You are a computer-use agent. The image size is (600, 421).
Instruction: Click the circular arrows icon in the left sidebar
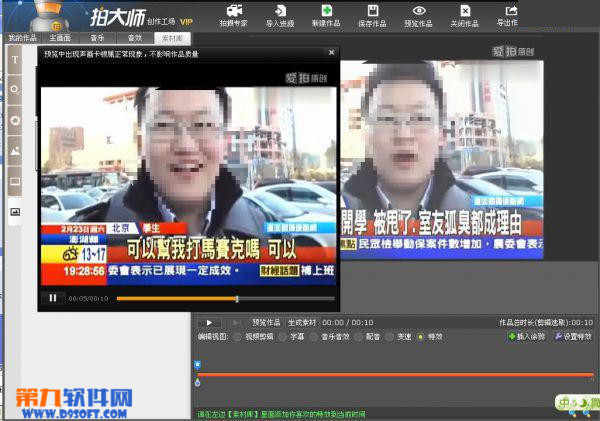point(15,121)
